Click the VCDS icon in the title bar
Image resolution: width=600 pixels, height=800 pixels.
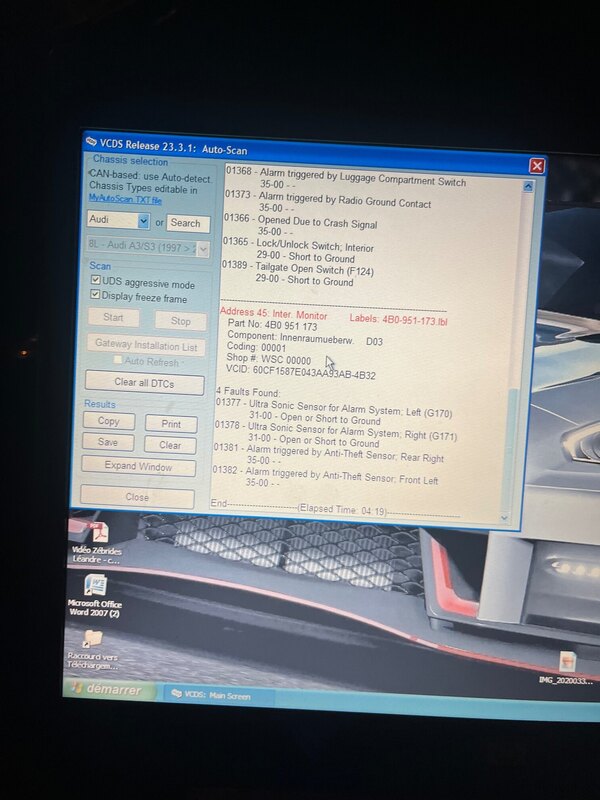click(92, 140)
